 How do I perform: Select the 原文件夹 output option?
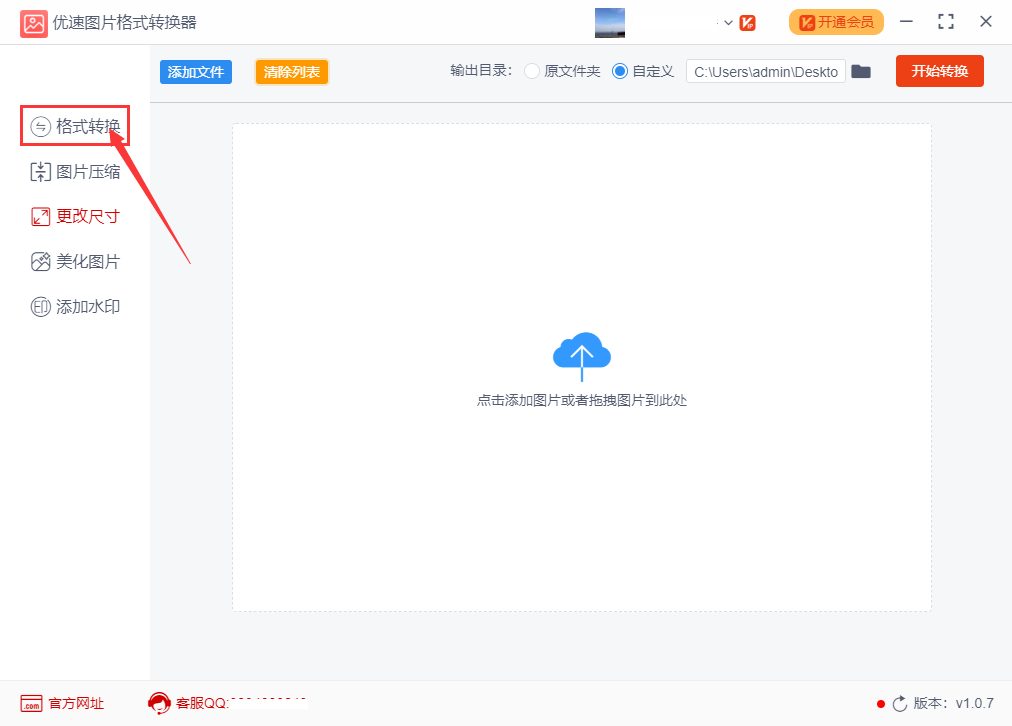pos(531,71)
